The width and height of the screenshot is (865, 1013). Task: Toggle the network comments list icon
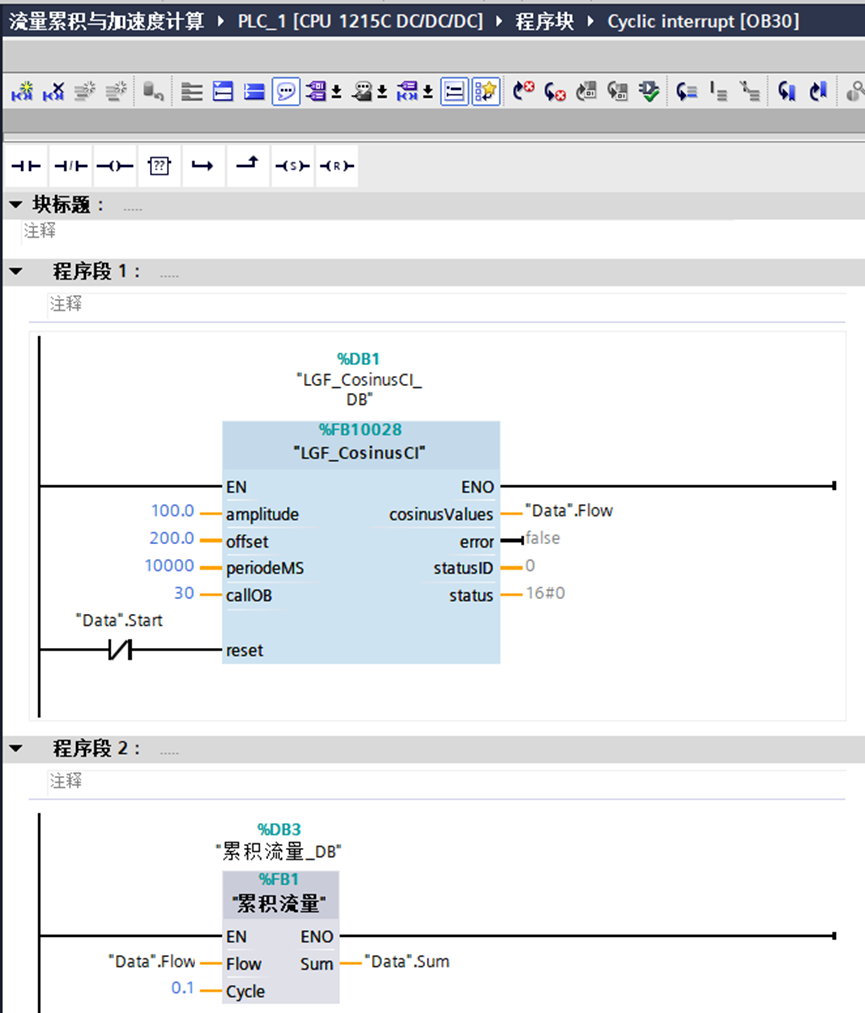point(454,92)
